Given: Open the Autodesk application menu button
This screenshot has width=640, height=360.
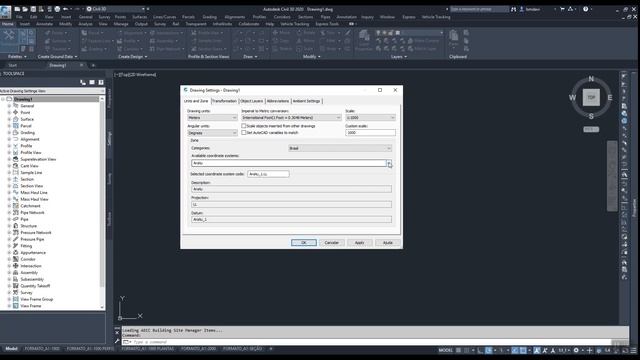Looking at the screenshot, I should pos(5,12).
